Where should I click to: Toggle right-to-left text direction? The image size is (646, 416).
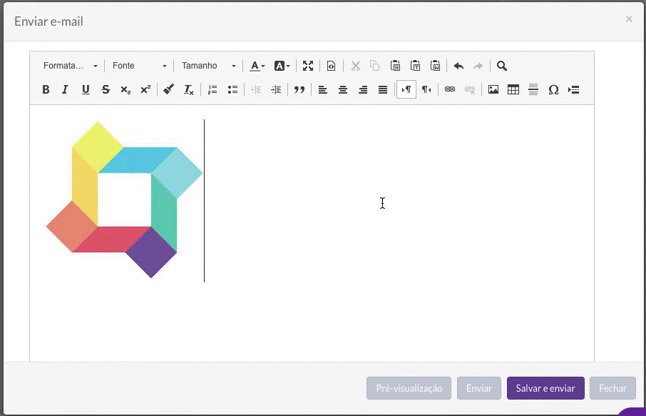click(x=426, y=89)
